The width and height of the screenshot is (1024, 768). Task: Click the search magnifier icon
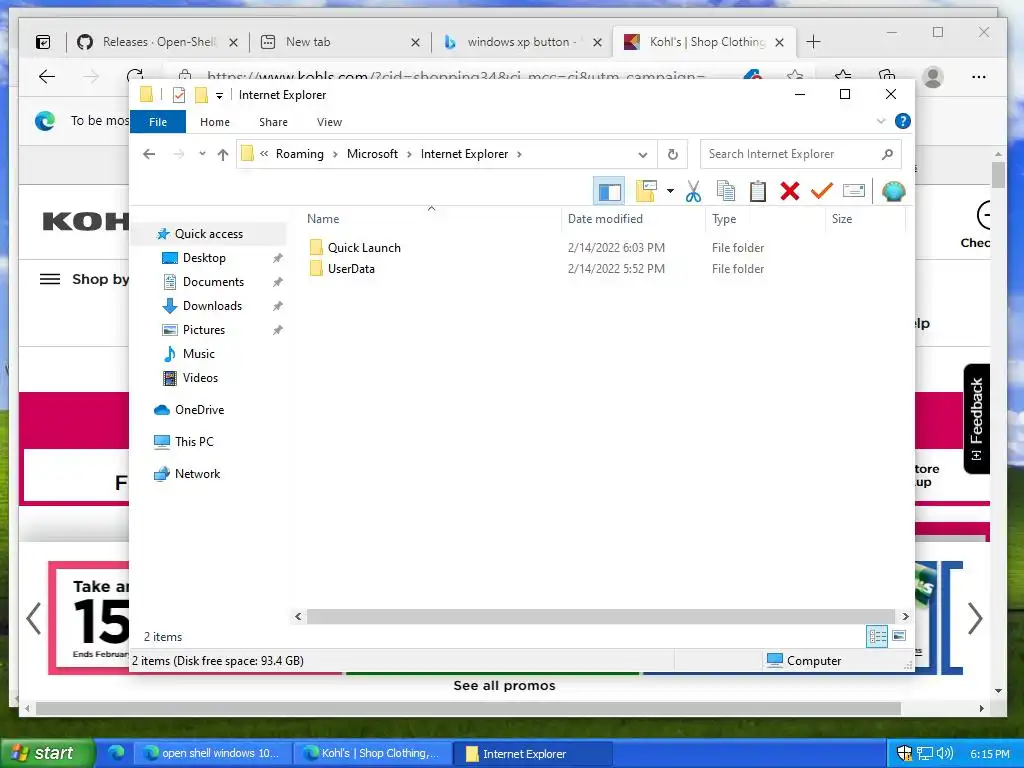click(887, 154)
